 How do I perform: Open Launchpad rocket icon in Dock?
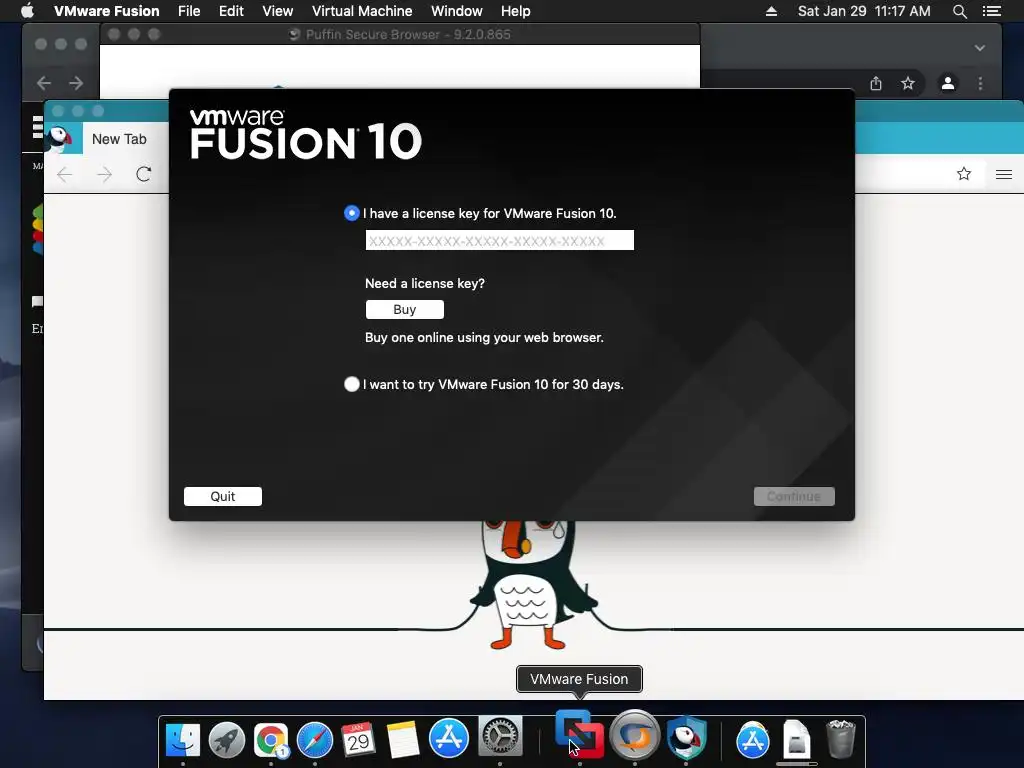pos(227,740)
